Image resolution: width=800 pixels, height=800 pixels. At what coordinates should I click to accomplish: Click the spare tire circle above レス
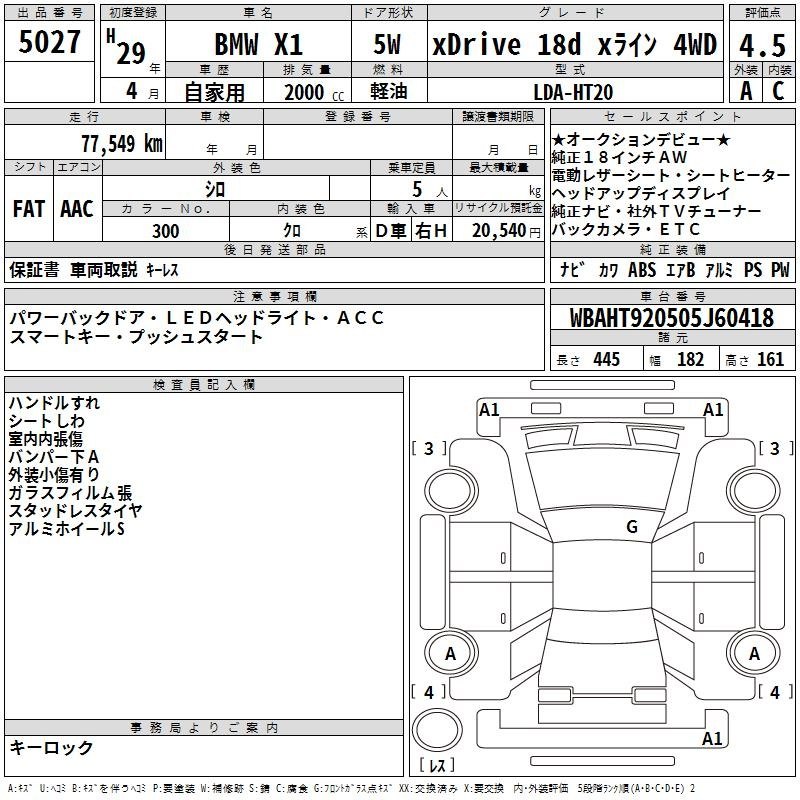pos(437,730)
